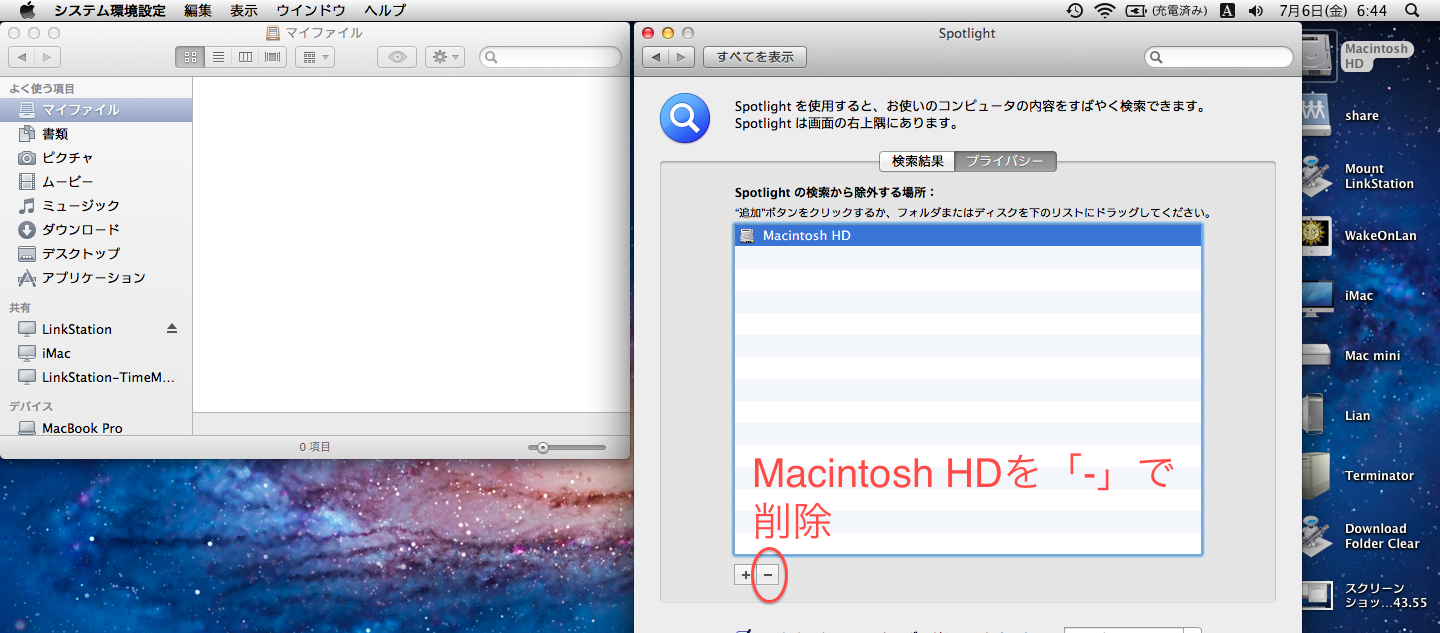Open ダウンロード in Finder sidebar
1440x633 pixels.
[x=96, y=230]
